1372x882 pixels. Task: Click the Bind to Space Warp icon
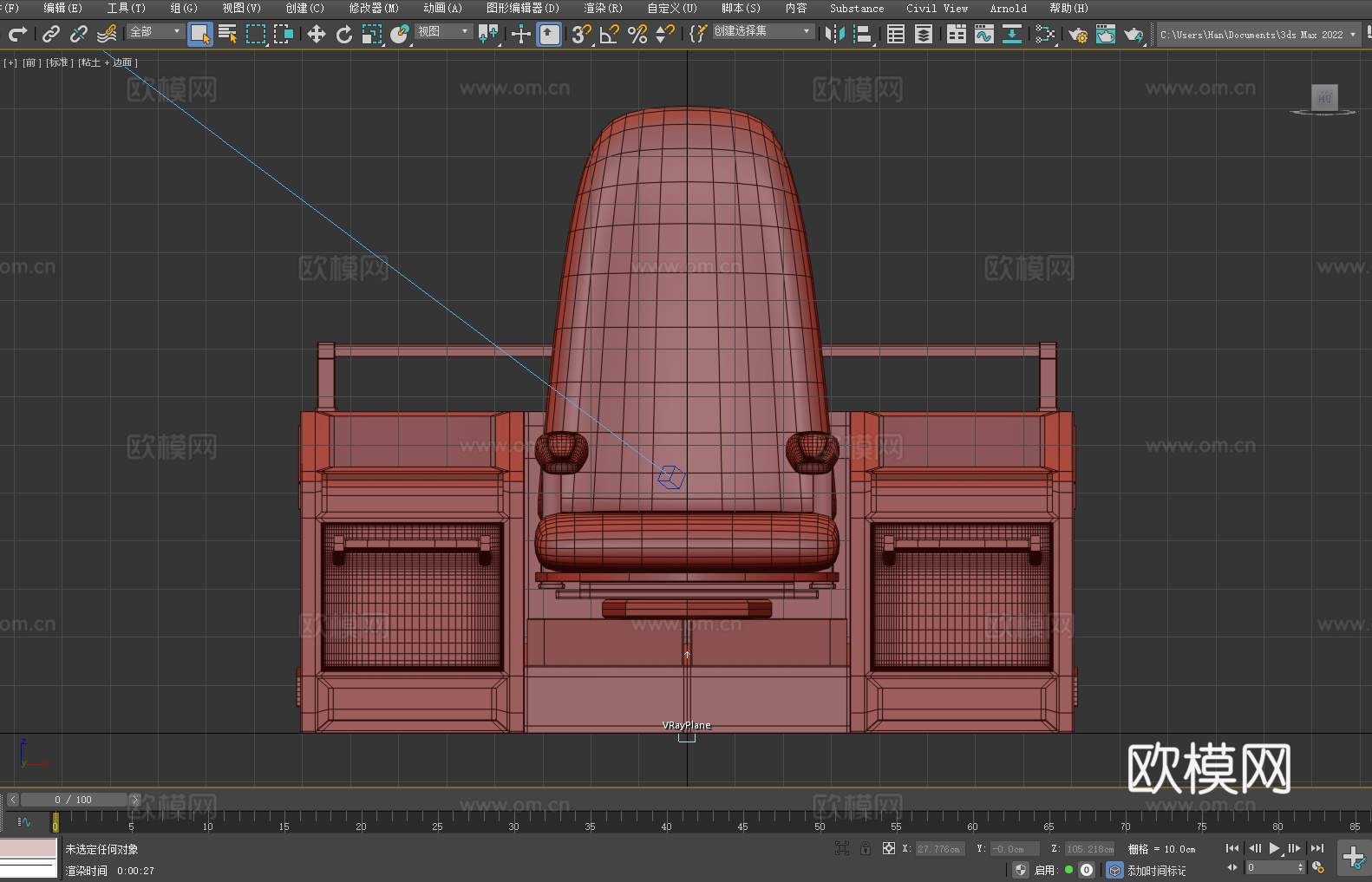[107, 34]
